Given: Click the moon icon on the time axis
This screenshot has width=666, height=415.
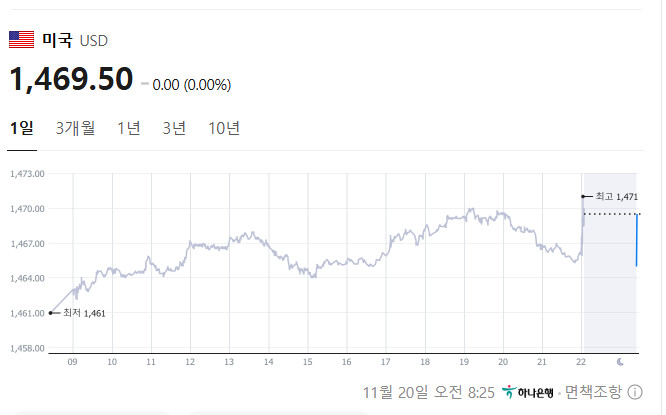Looking at the screenshot, I should click(x=621, y=361).
